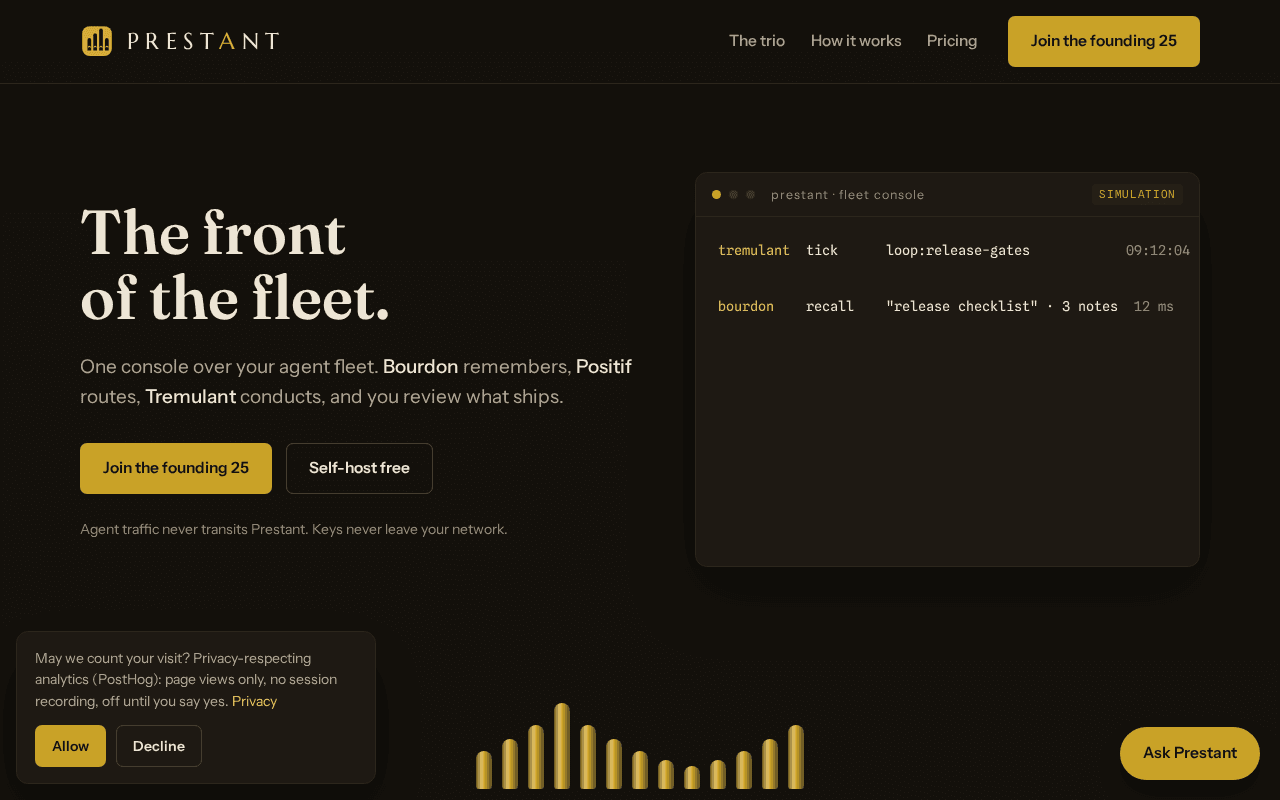1280x800 pixels.
Task: Click 'prestant · fleet console' title text
Action: (x=848, y=195)
